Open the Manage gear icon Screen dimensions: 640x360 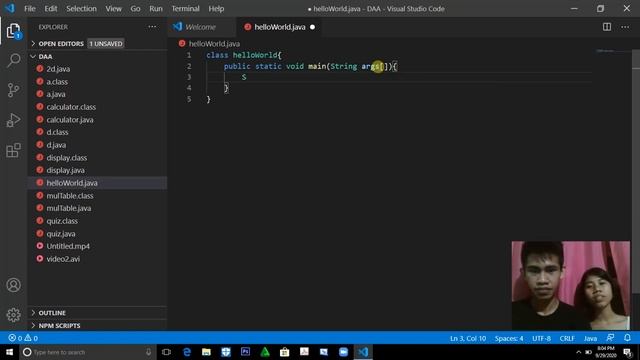click(13, 315)
